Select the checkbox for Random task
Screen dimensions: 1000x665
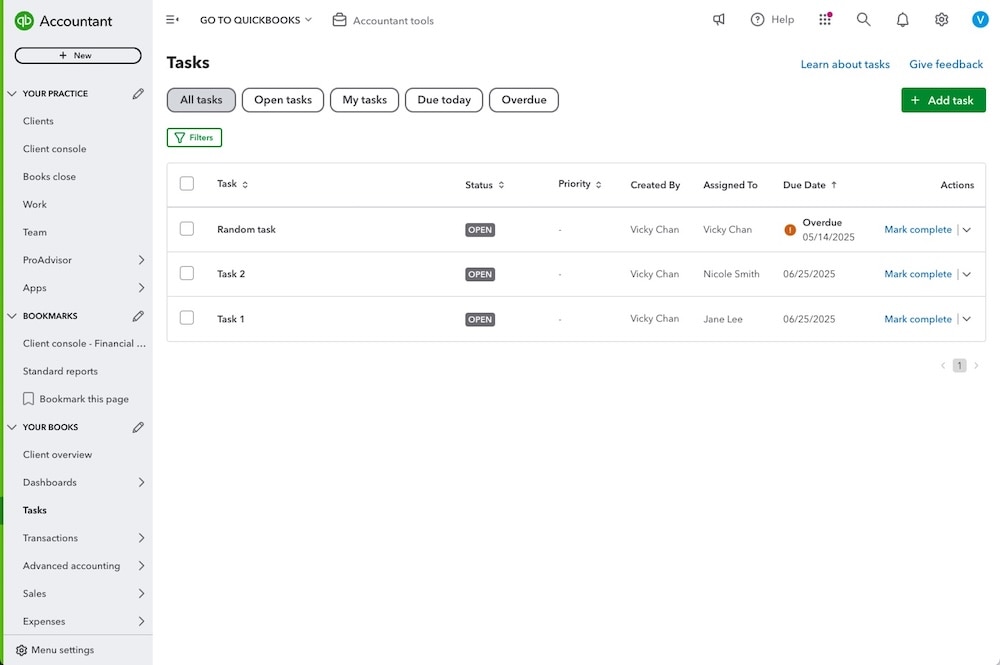point(187,228)
